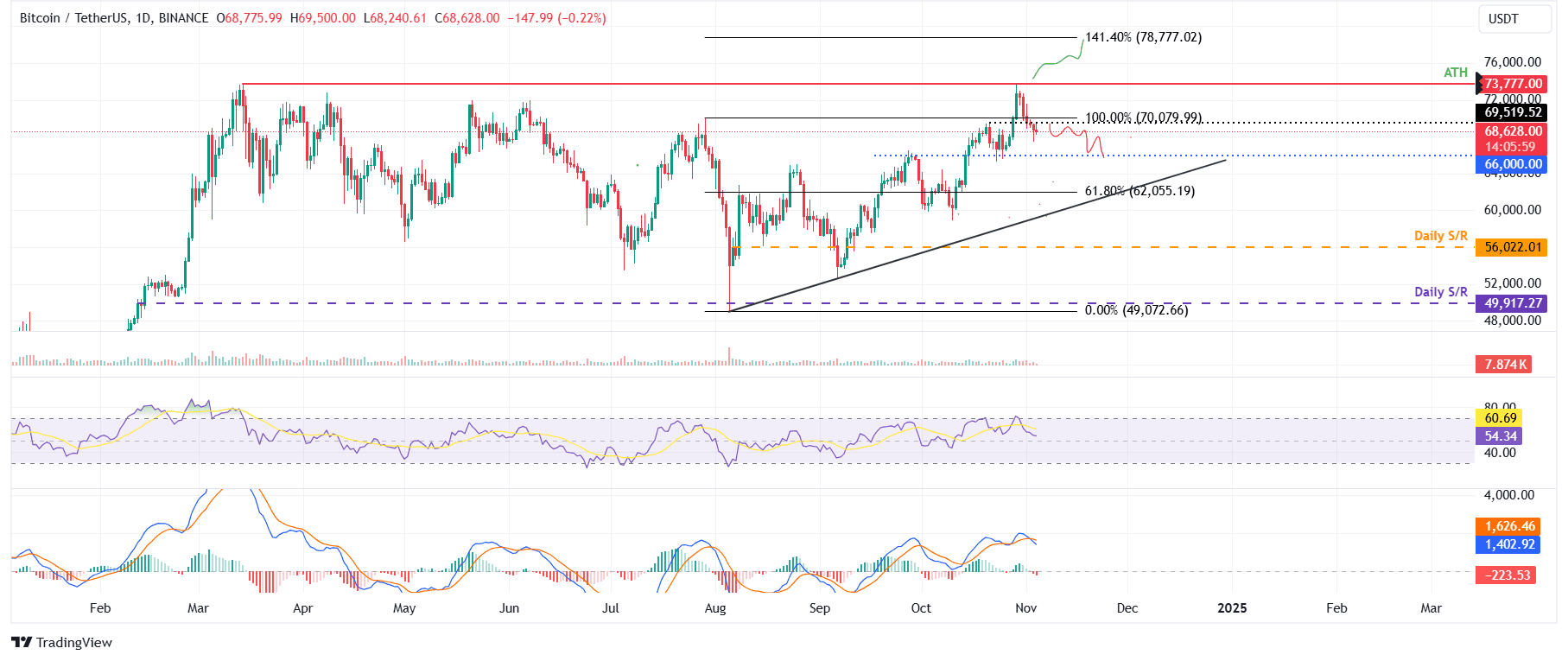Click the MACD histogram value -223.53
Viewport: 1568px width, 661px height.
(1506, 575)
